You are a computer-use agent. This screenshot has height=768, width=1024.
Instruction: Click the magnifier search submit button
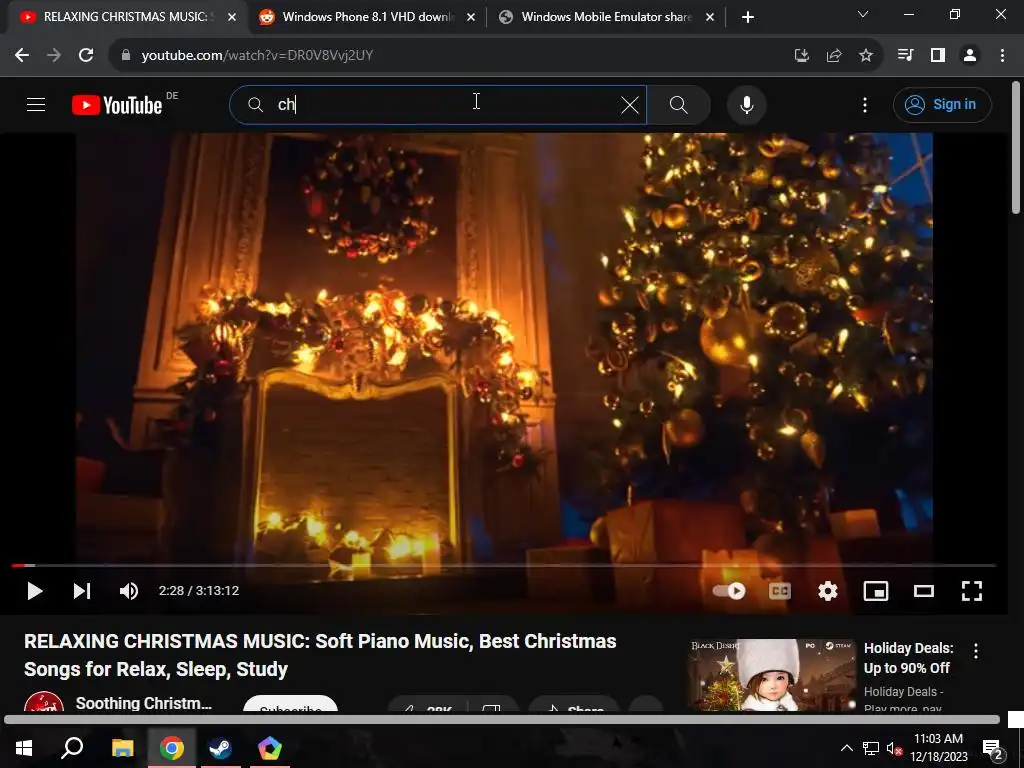[x=679, y=104]
